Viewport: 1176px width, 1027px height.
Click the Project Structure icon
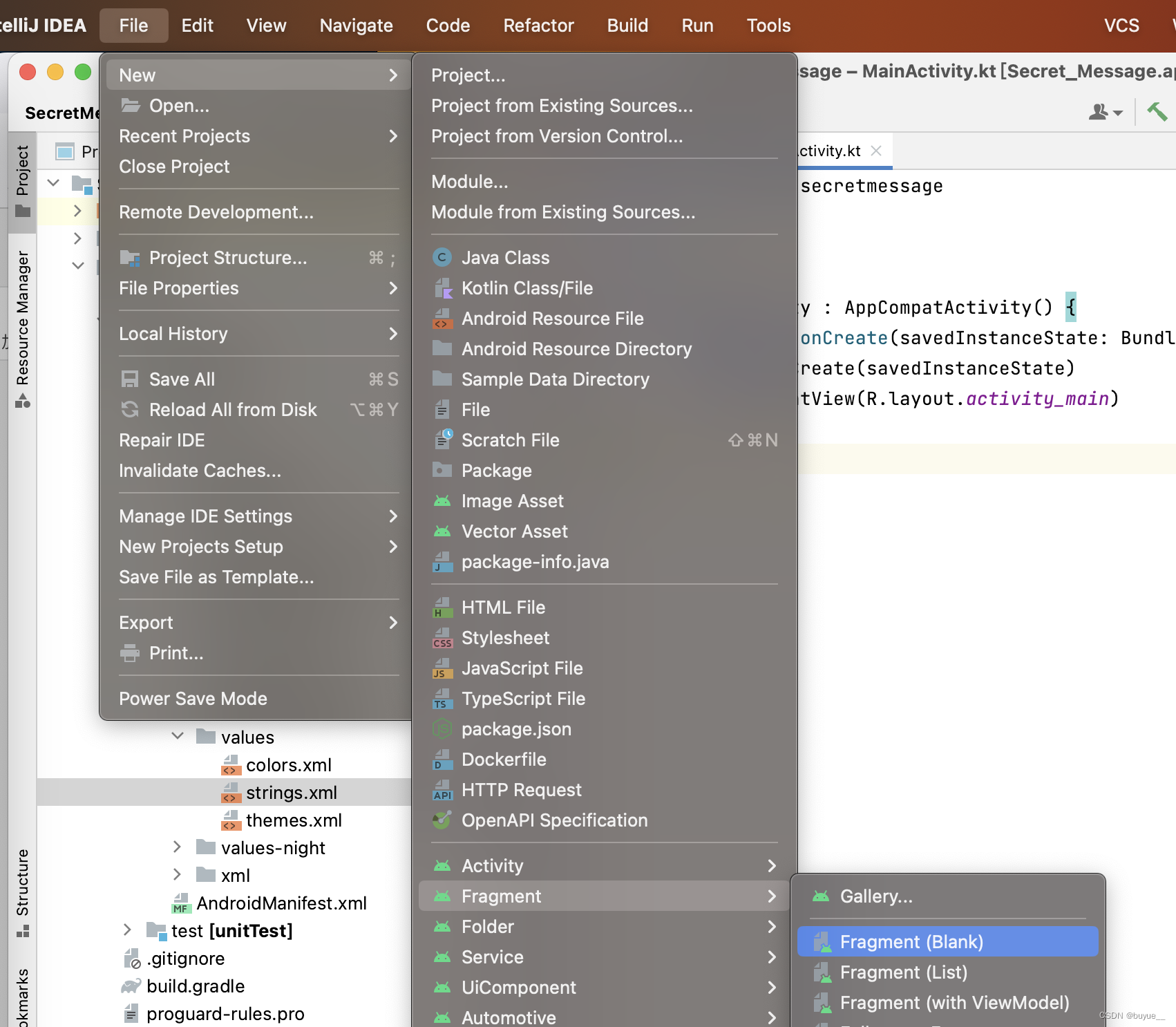click(130, 258)
